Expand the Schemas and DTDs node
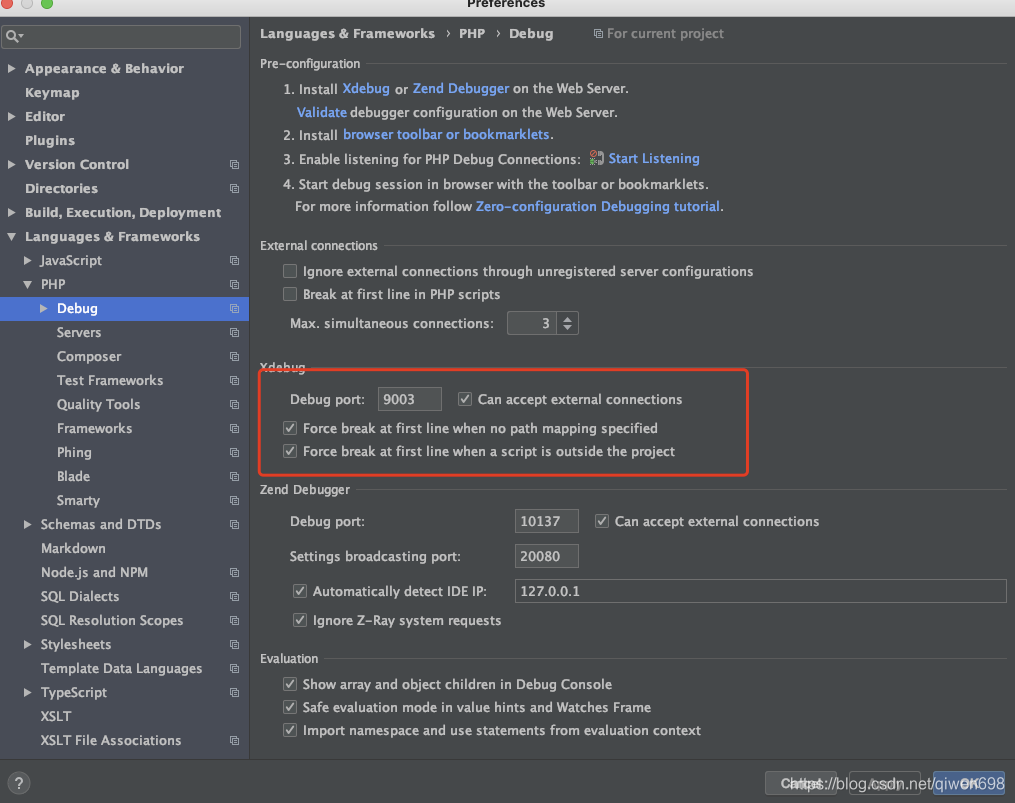 27,524
